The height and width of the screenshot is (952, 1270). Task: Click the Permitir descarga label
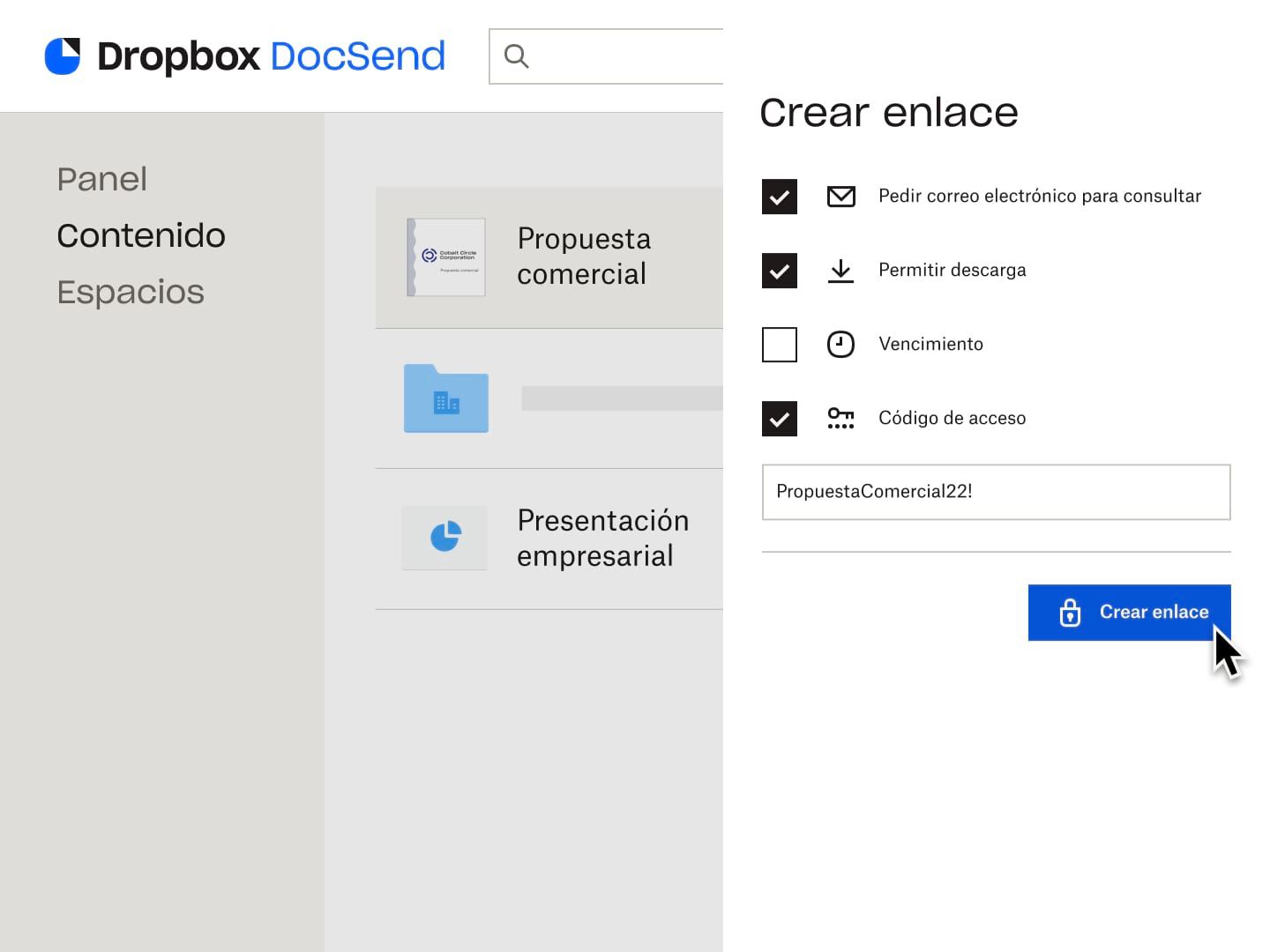click(x=952, y=271)
